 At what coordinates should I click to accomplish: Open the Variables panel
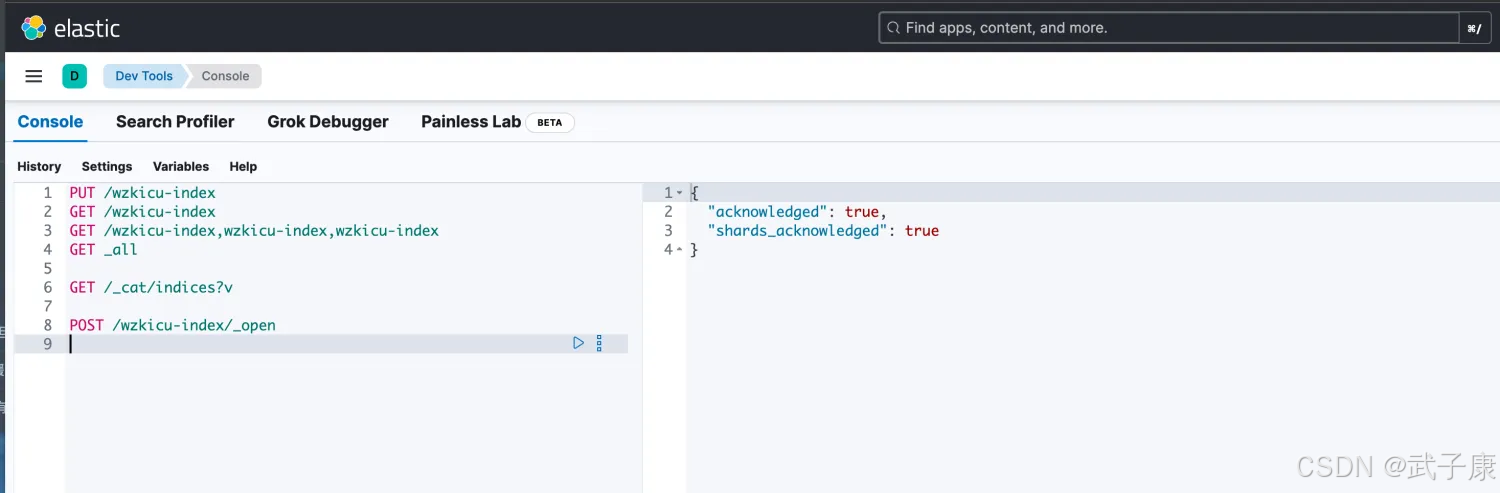click(x=181, y=167)
